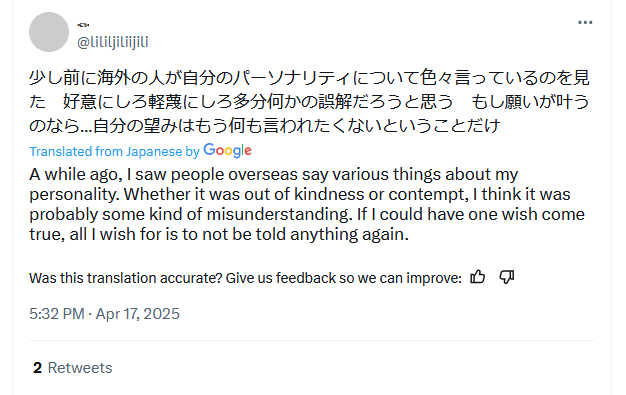
Task: Click the word "Japanese" in the translation label
Action: pyautogui.click(x=154, y=152)
